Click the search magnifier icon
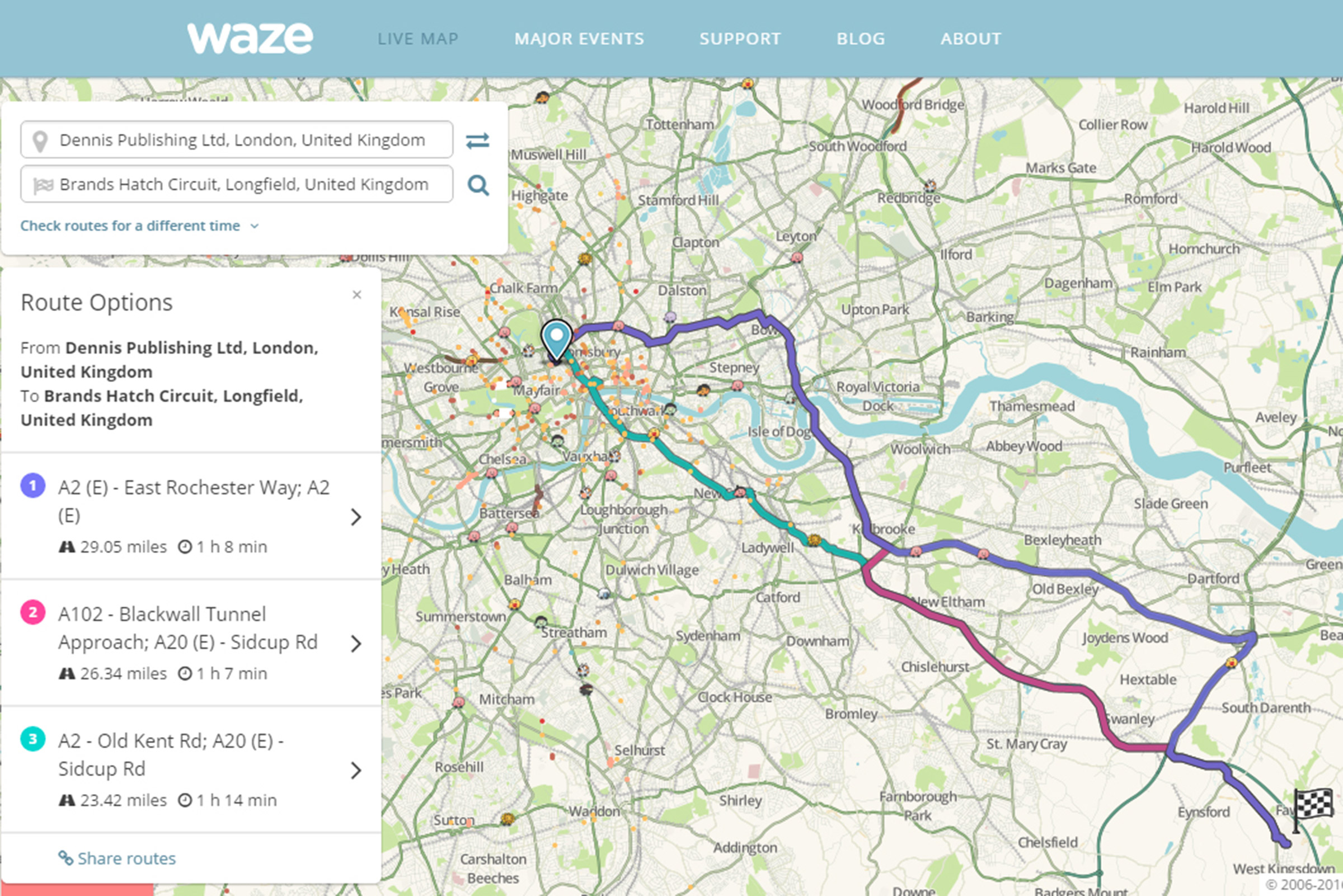This screenshot has height=896, width=1343. 478,185
